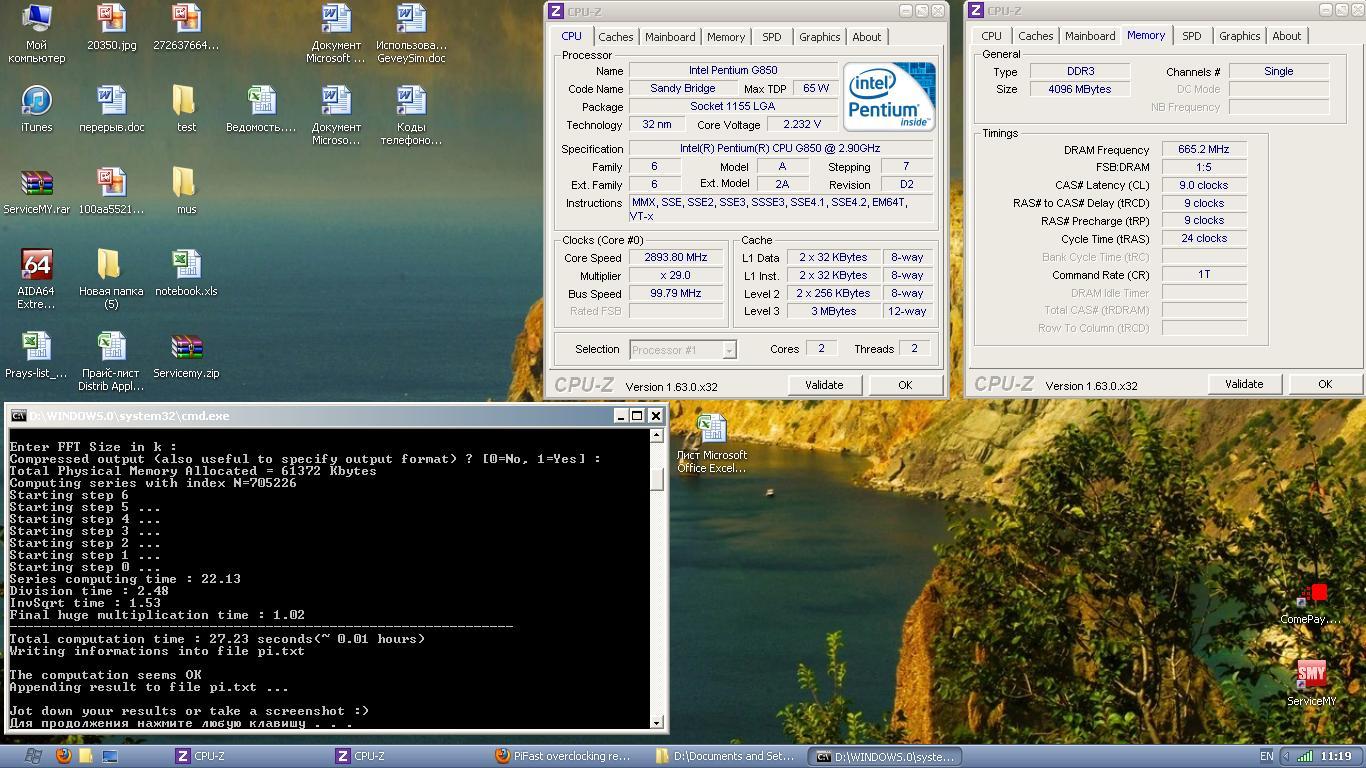This screenshot has width=1366, height=768.
Task: Switch to Documents and Settings taskbar item
Action: click(x=727, y=756)
